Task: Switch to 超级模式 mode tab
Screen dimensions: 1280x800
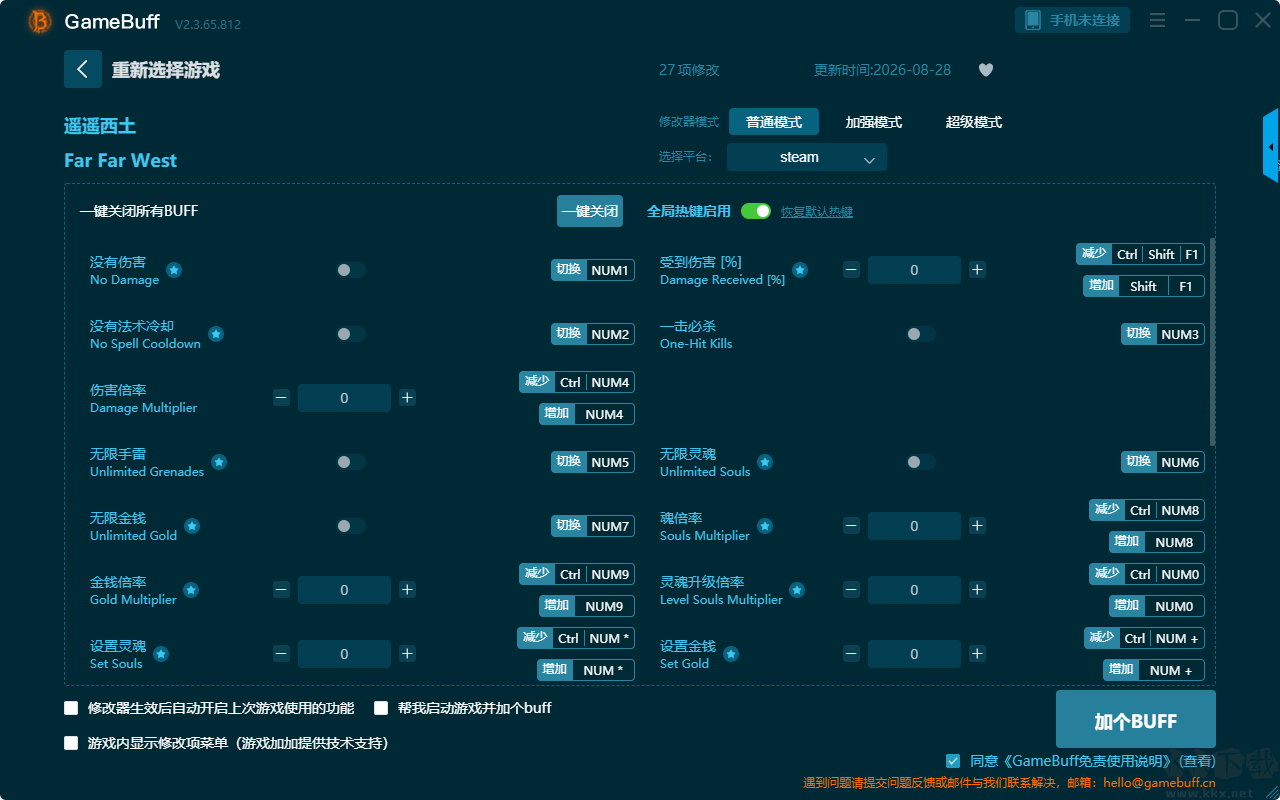Action: pyautogui.click(x=974, y=122)
